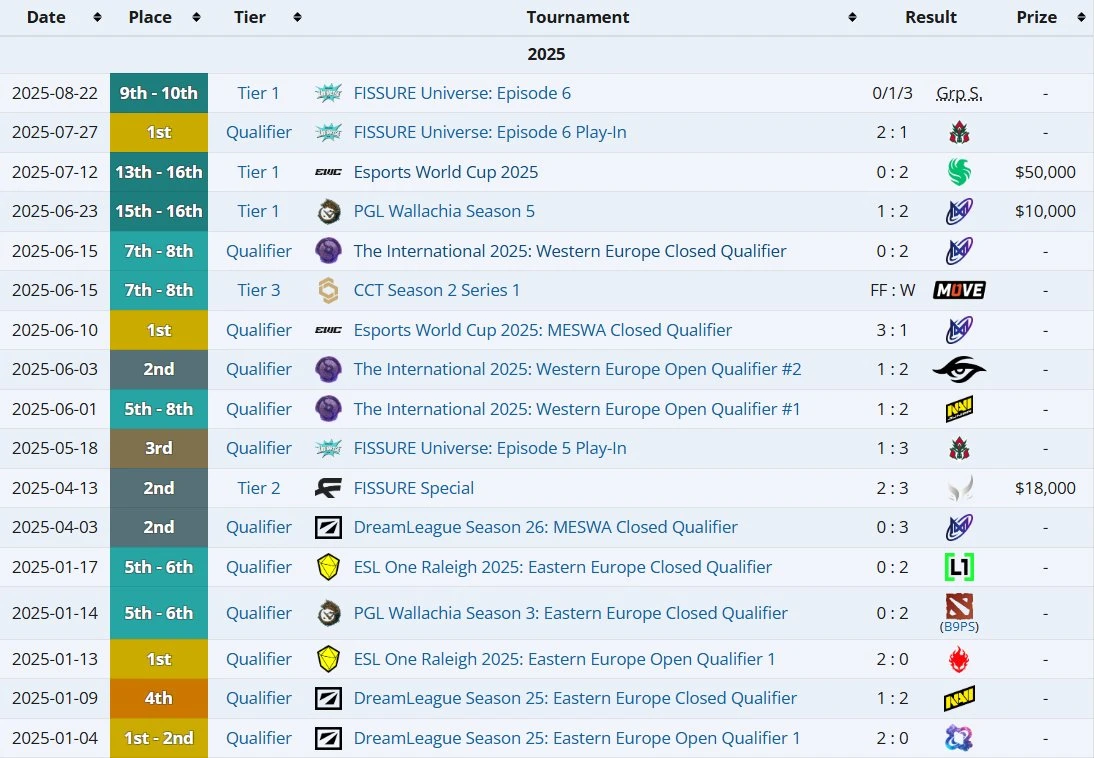
Task: Open Esports World Cup 2025 tournament link
Action: (x=445, y=172)
